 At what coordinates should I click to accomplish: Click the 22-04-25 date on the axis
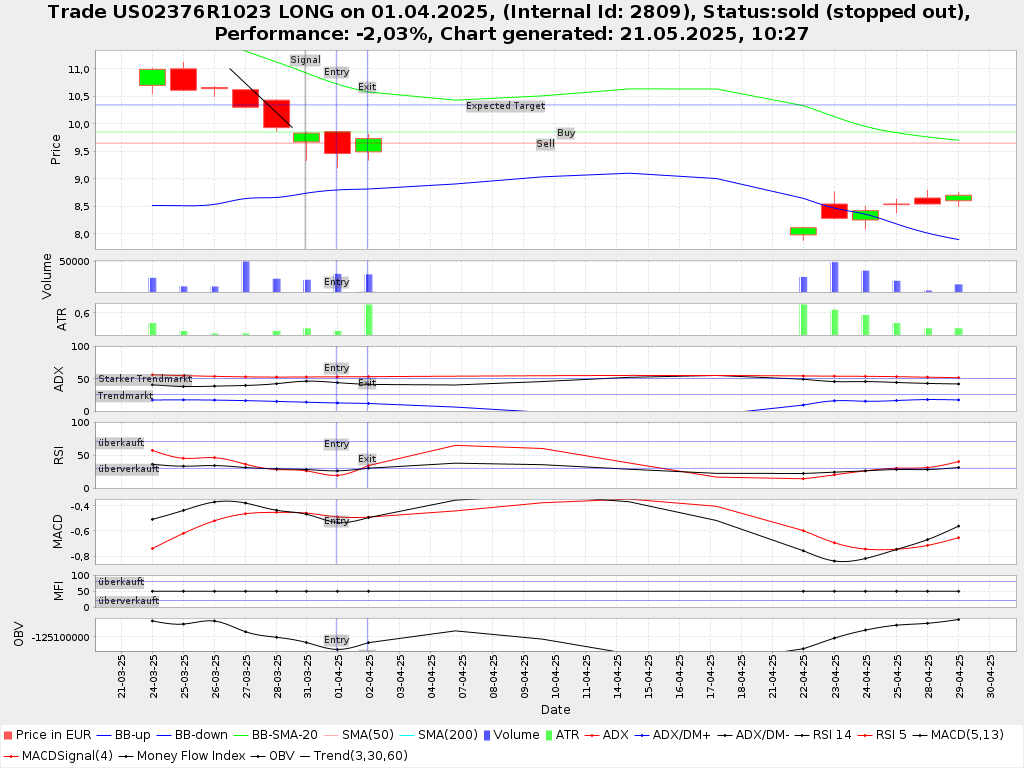pyautogui.click(x=803, y=675)
